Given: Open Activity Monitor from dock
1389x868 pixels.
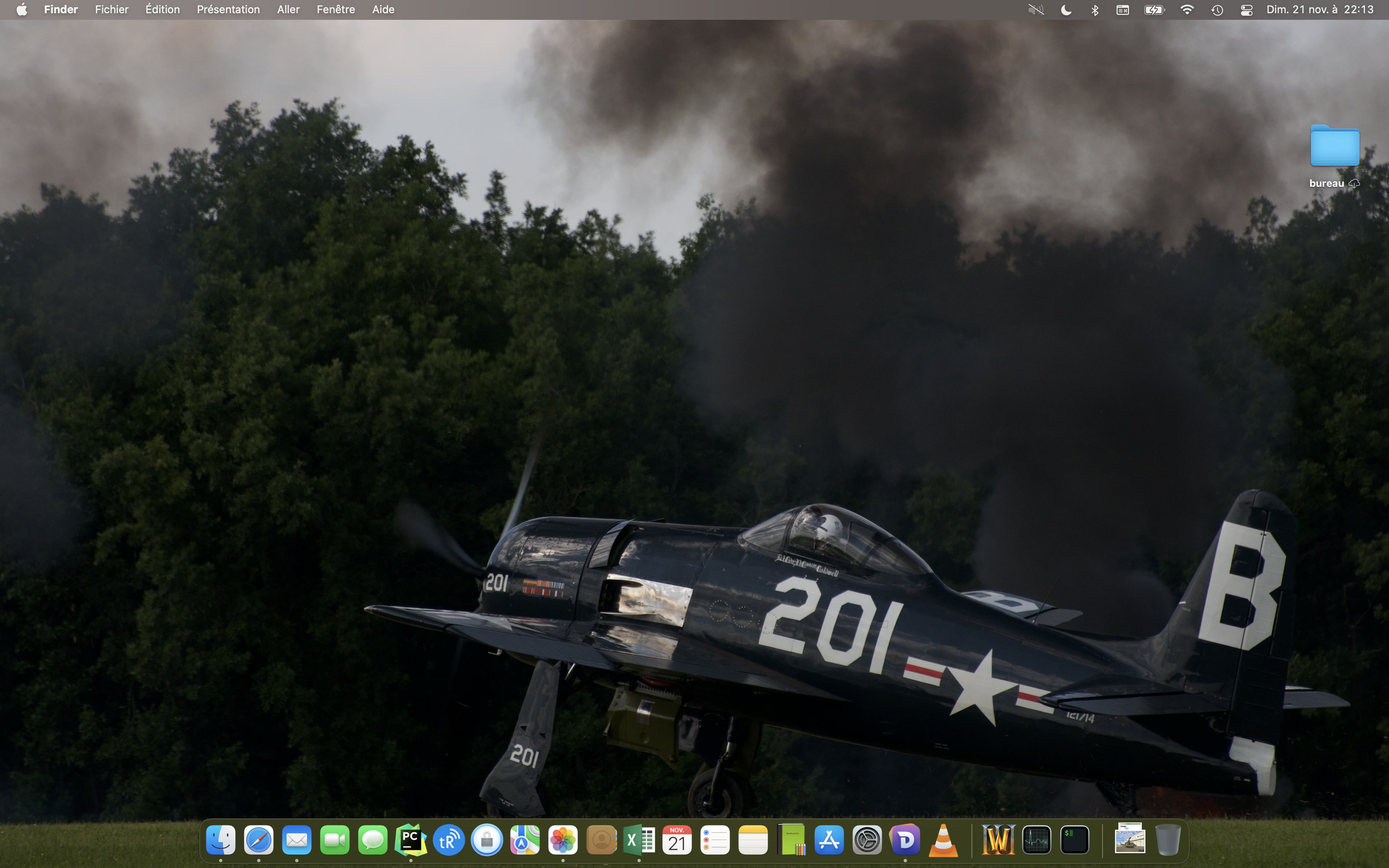Looking at the screenshot, I should [1036, 840].
